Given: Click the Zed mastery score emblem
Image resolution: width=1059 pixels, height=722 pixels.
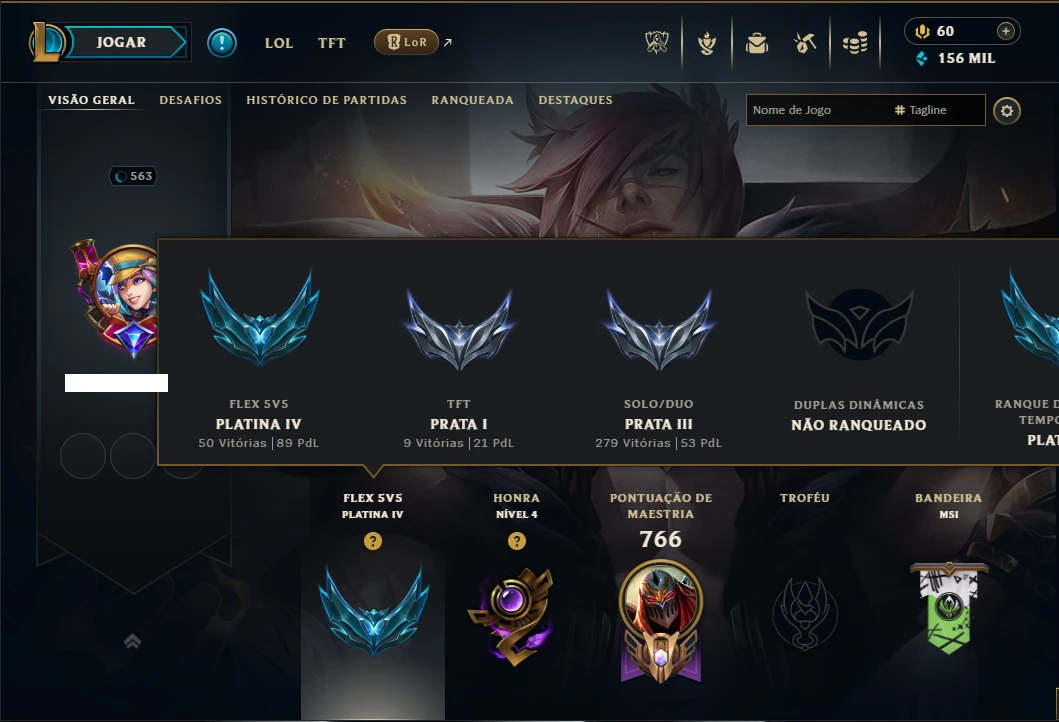Looking at the screenshot, I should tap(661, 621).
